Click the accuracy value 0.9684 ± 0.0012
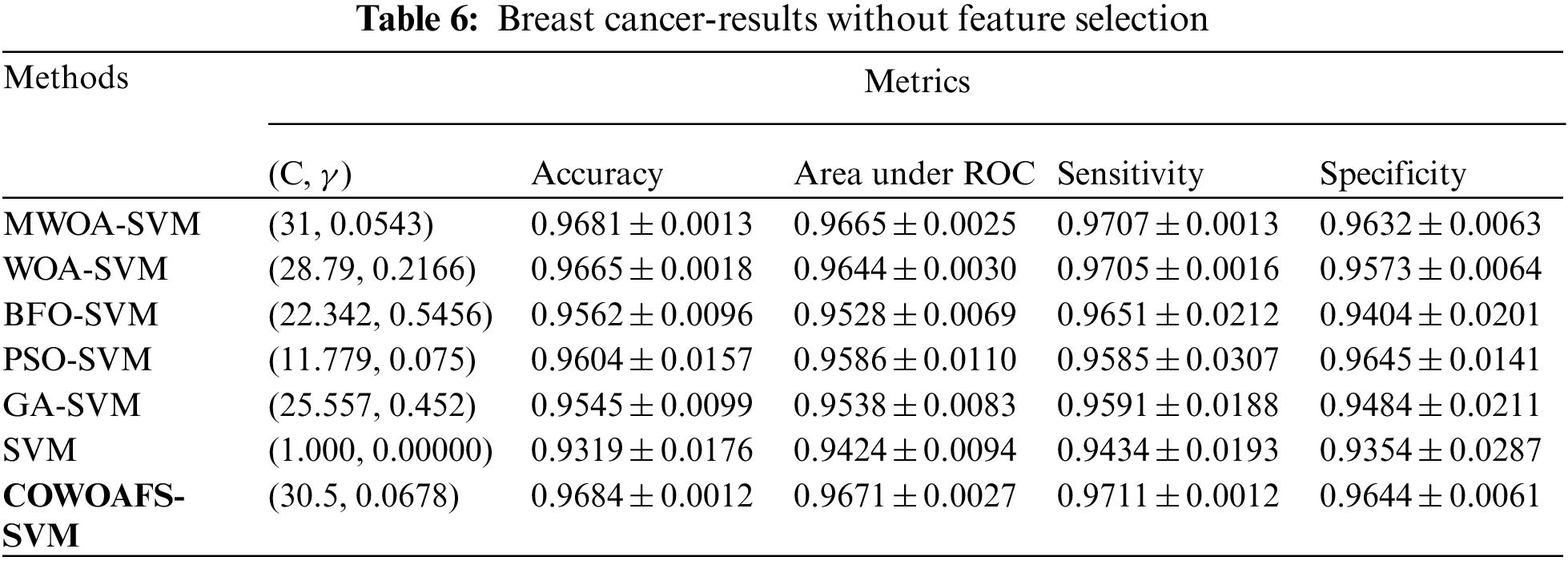 coord(641,496)
